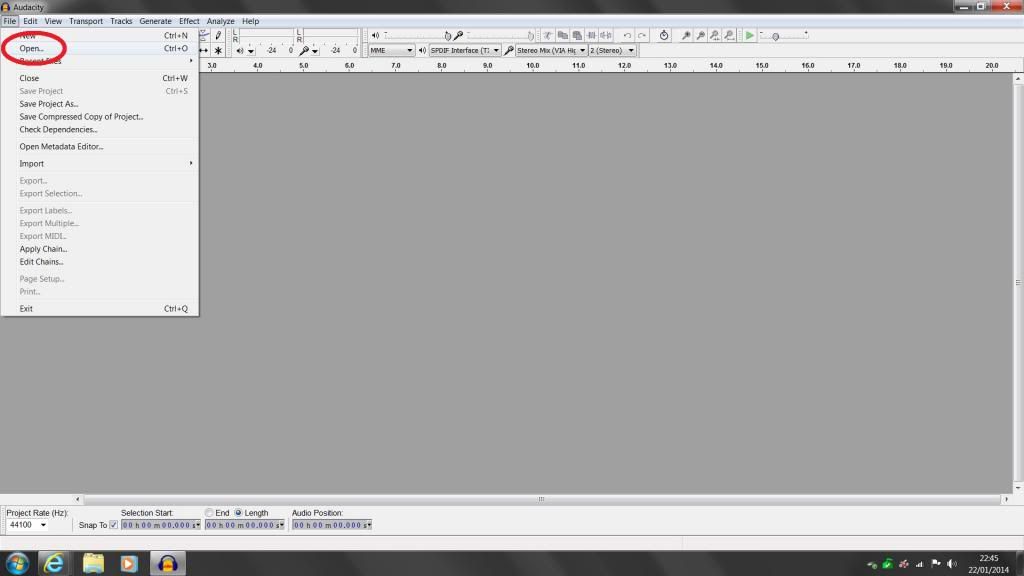The width and height of the screenshot is (1024, 576).
Task: Open the Transport menu
Action: click(x=86, y=21)
